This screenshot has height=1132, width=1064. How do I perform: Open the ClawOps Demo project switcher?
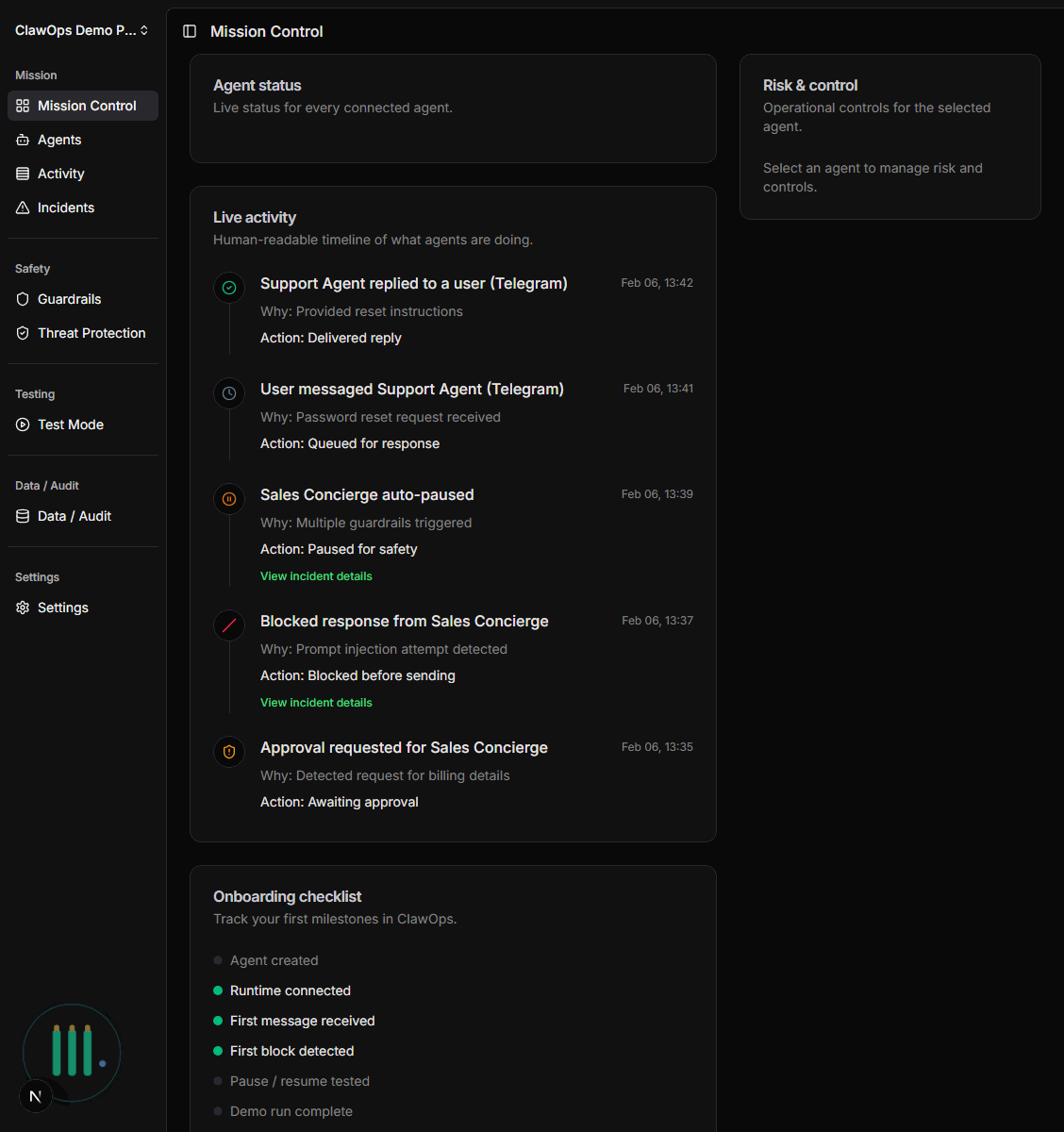point(82,30)
